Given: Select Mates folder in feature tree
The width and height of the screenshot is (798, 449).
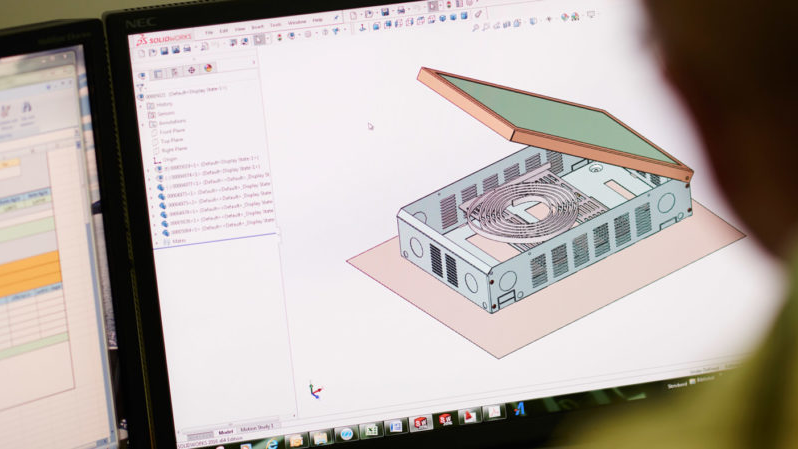Looking at the screenshot, I should point(175,241).
